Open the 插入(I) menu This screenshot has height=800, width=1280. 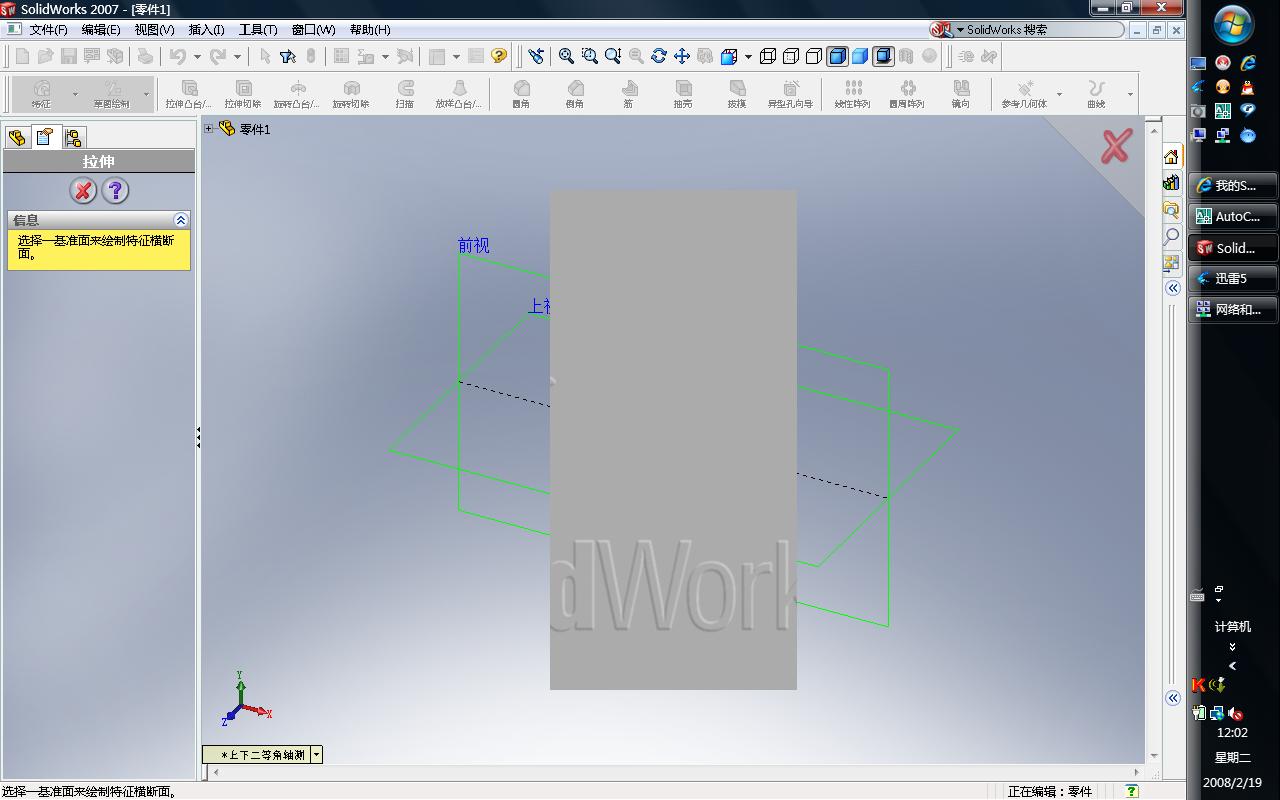tap(206, 30)
